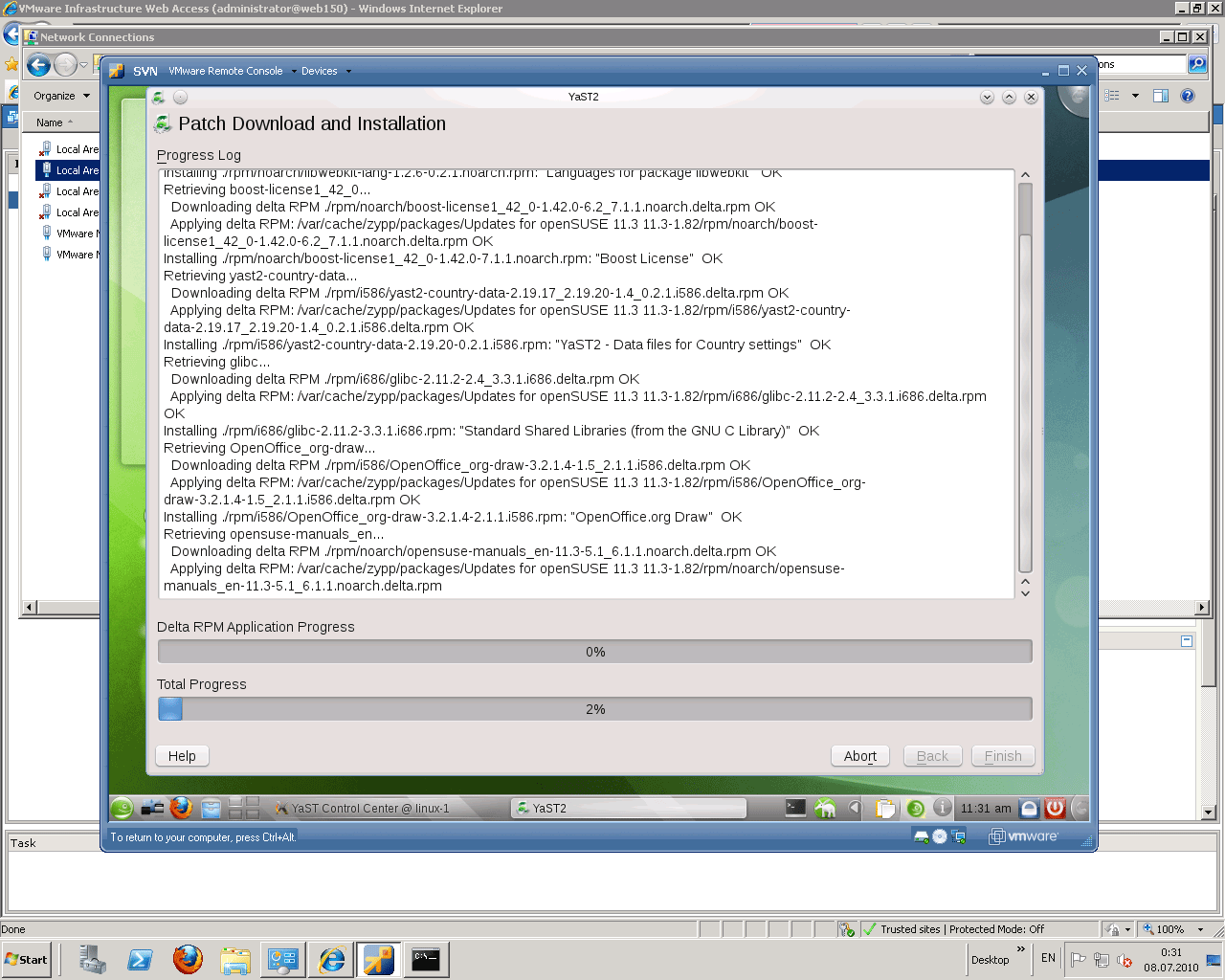Open Firefox from the Windows taskbar
The height and width of the screenshot is (980, 1225).
click(188, 959)
